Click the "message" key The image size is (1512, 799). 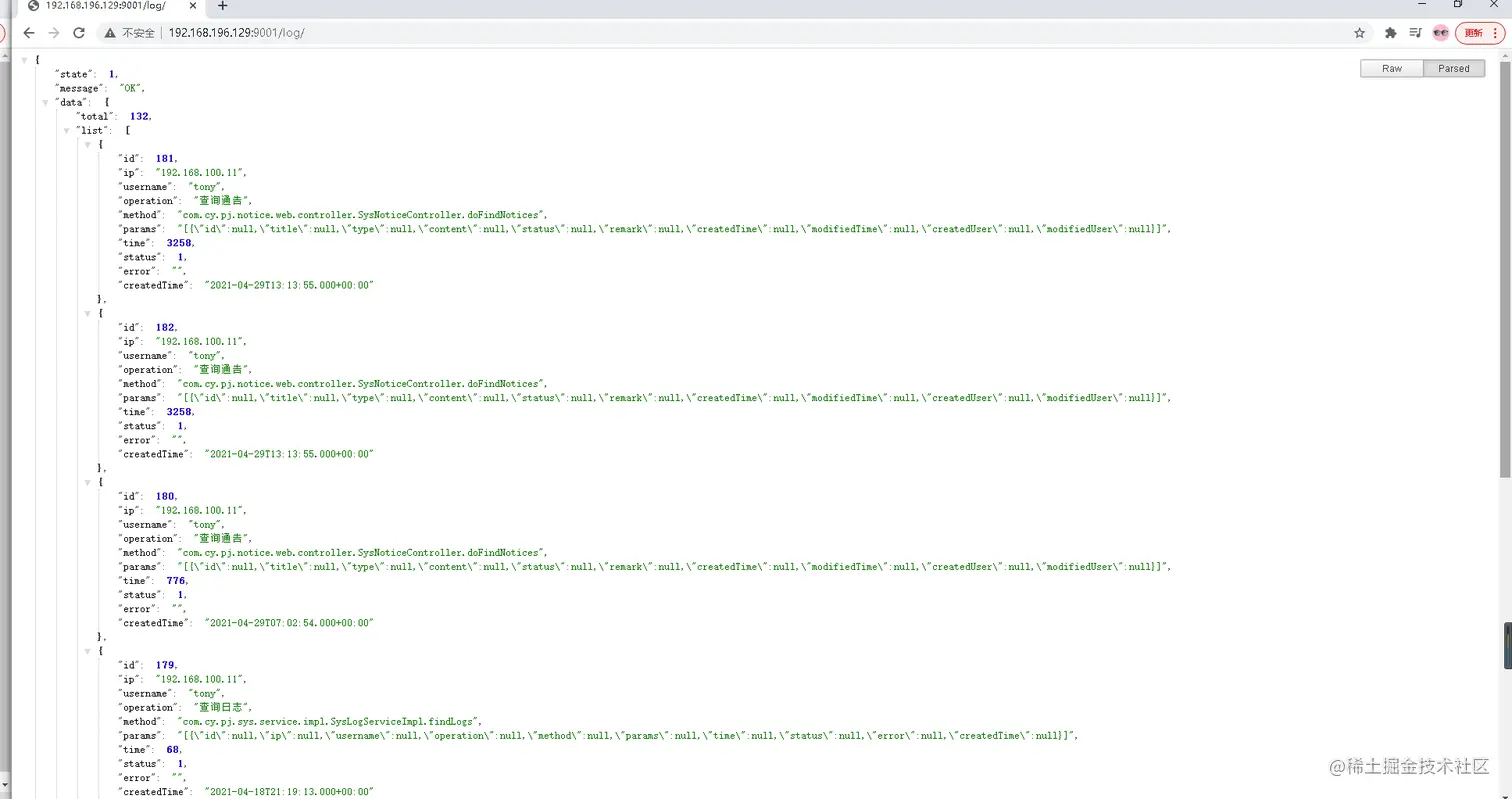[80, 88]
